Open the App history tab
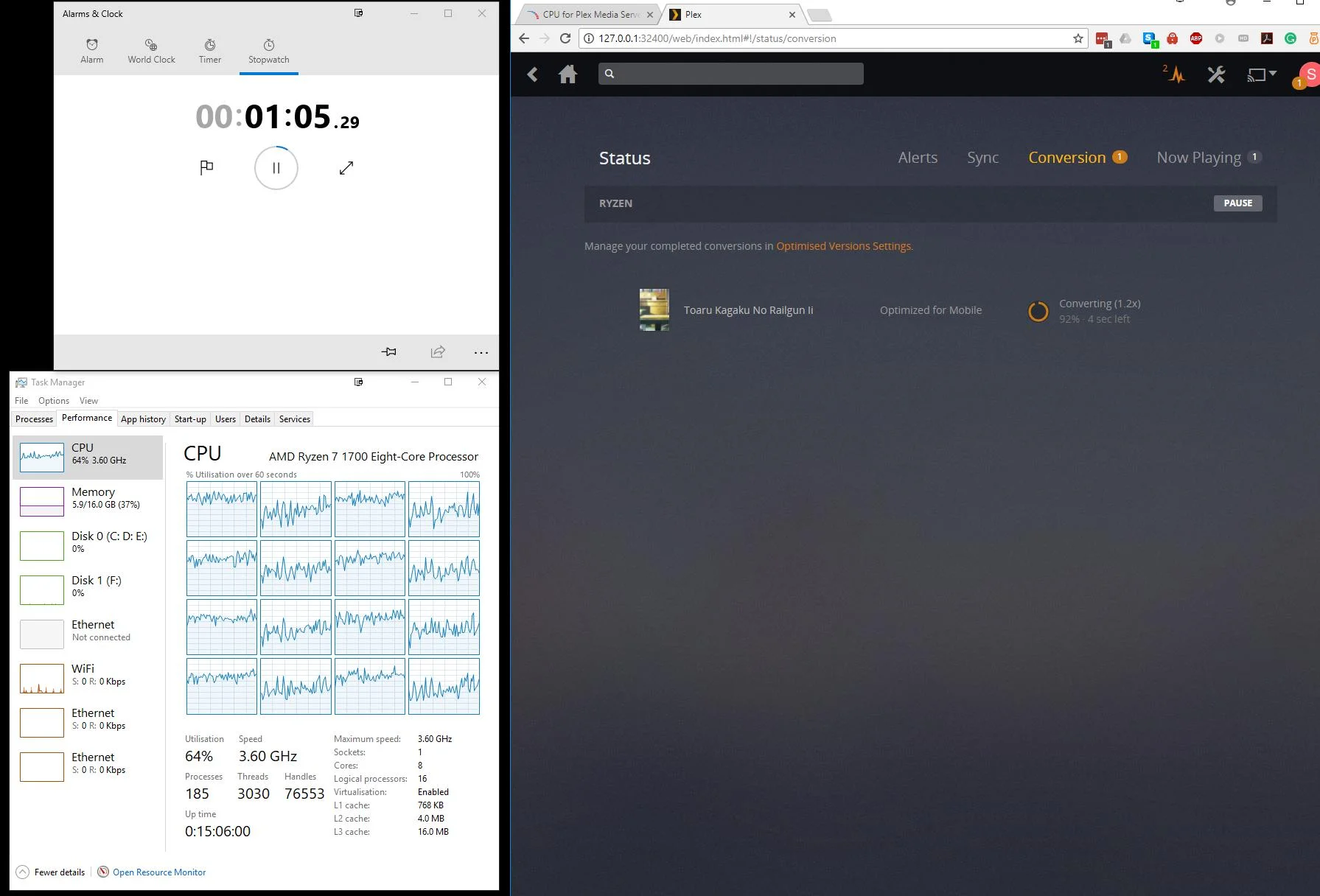The image size is (1320, 896). 143,419
